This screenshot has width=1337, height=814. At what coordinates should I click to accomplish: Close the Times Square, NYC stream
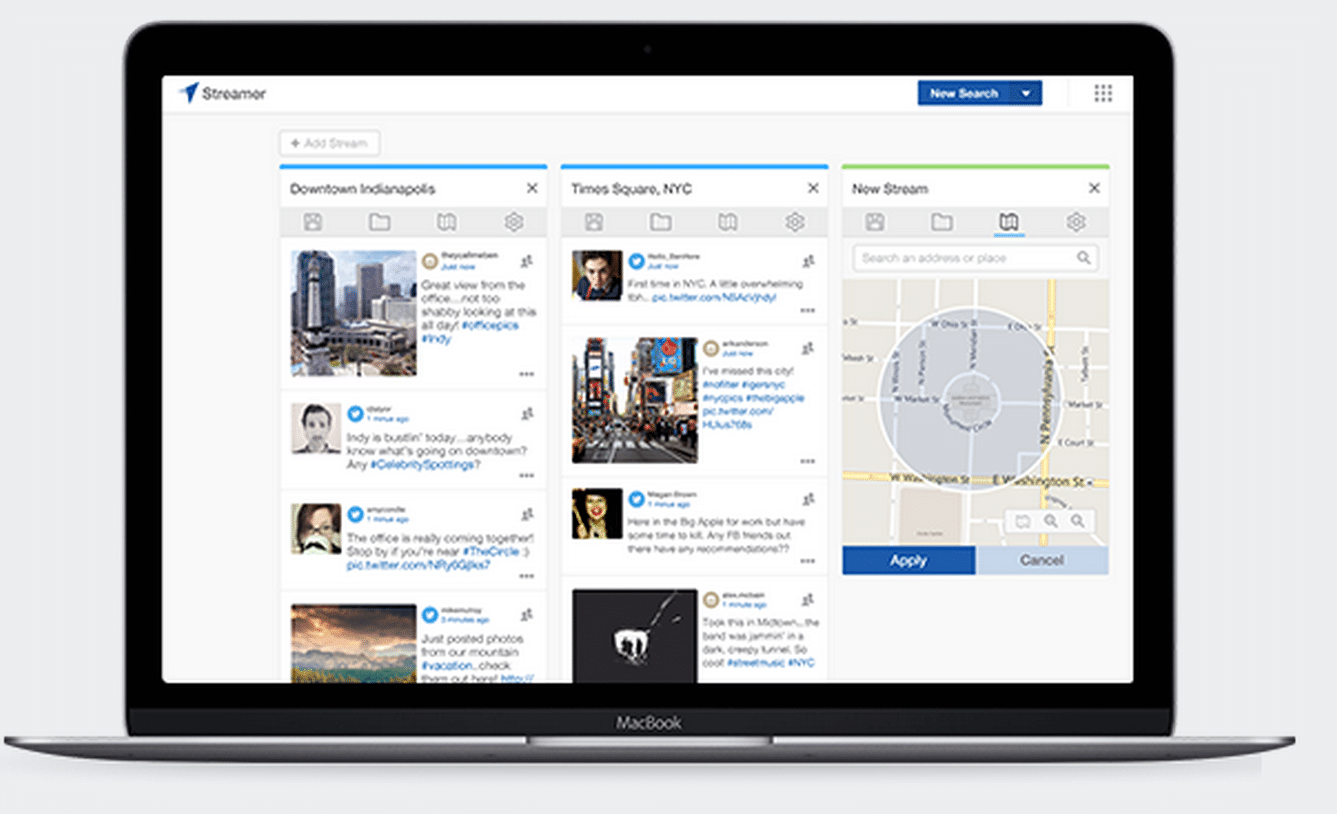pos(813,188)
